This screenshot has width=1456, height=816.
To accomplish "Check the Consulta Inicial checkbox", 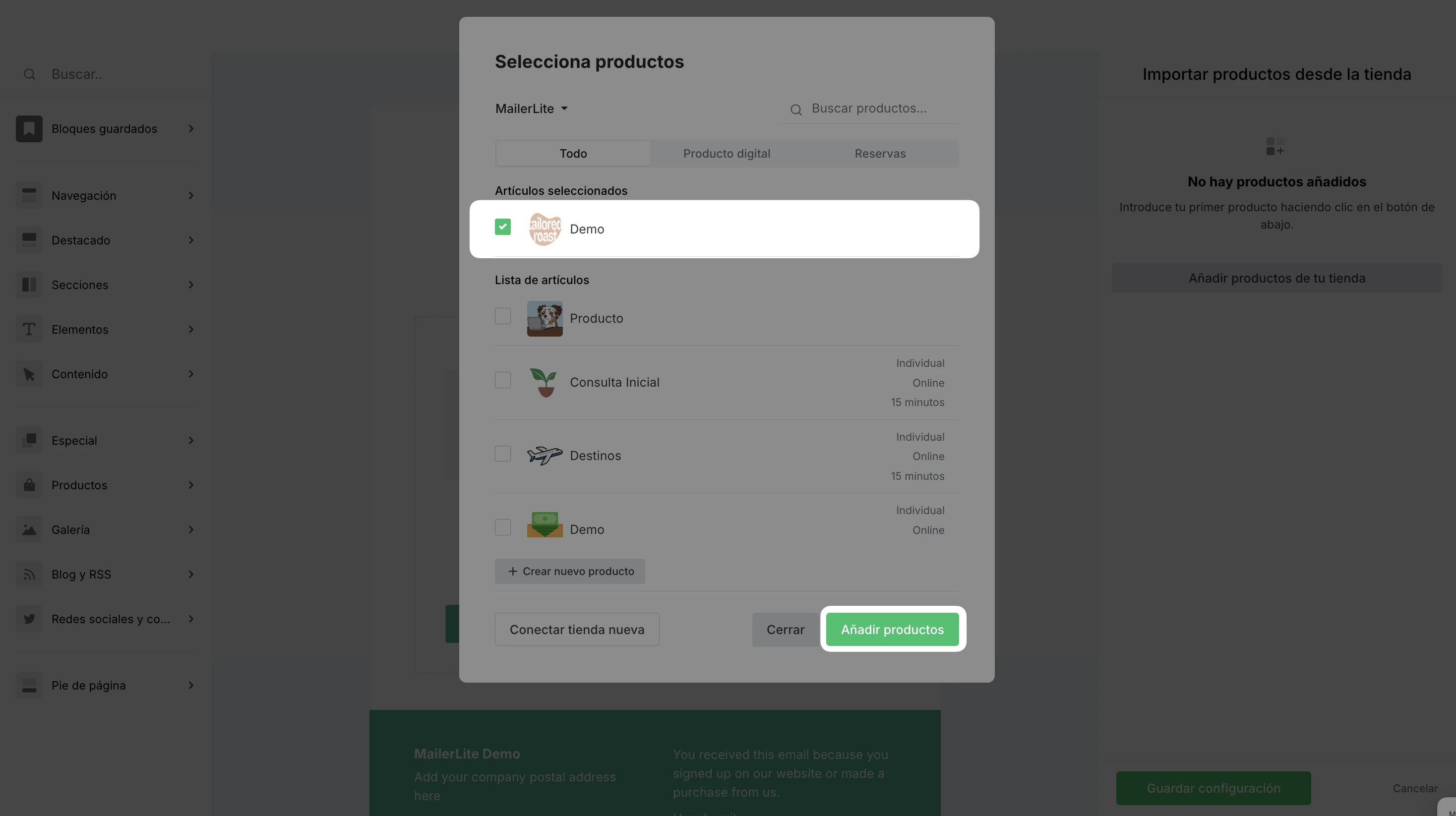I will coord(502,380).
